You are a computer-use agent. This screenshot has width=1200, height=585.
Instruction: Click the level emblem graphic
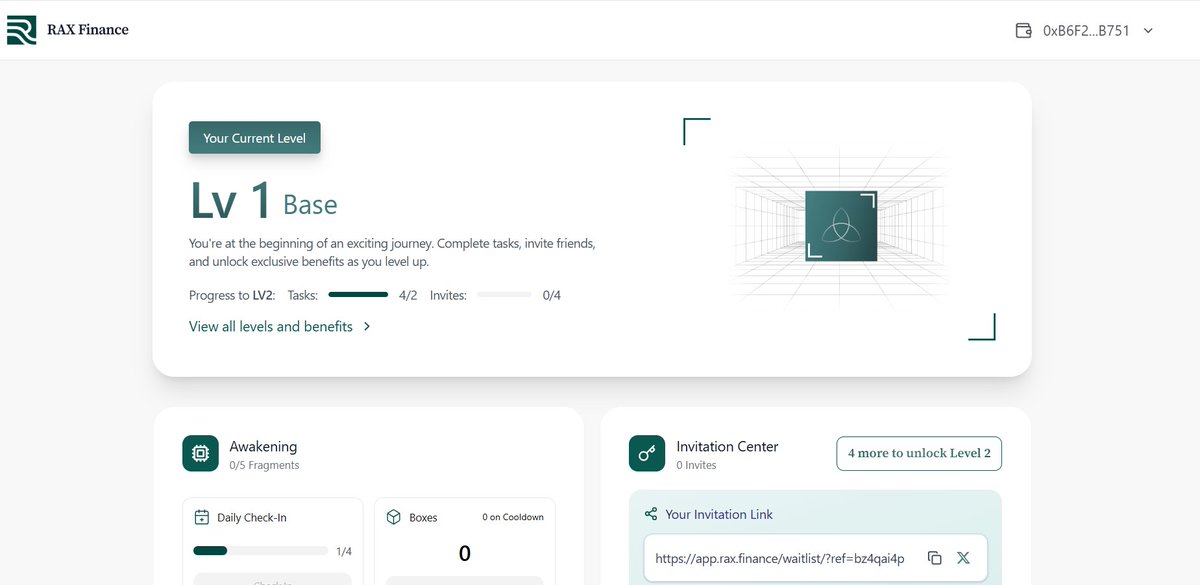(841, 226)
